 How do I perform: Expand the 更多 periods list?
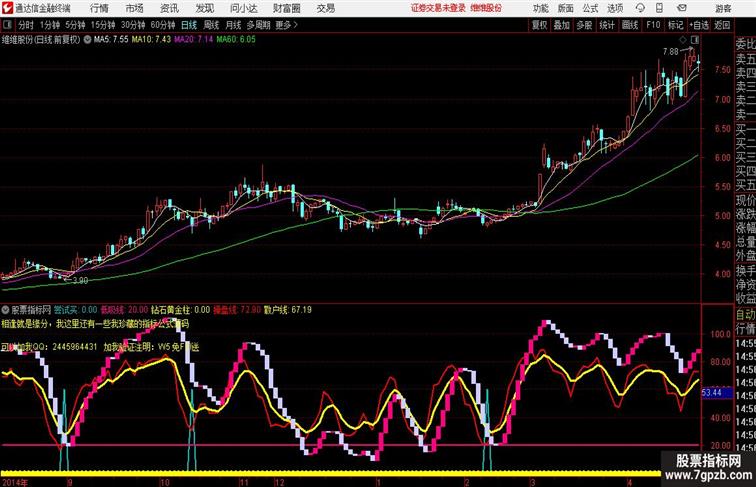click(287, 25)
